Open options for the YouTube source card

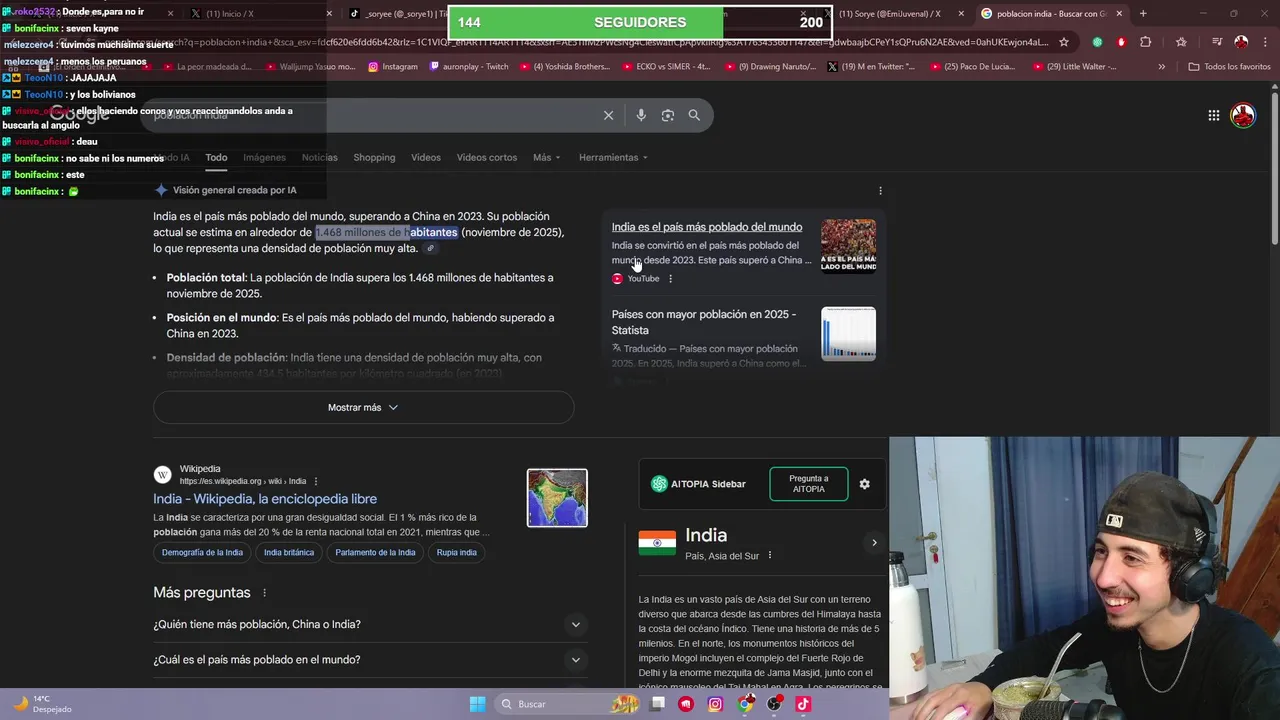670,279
